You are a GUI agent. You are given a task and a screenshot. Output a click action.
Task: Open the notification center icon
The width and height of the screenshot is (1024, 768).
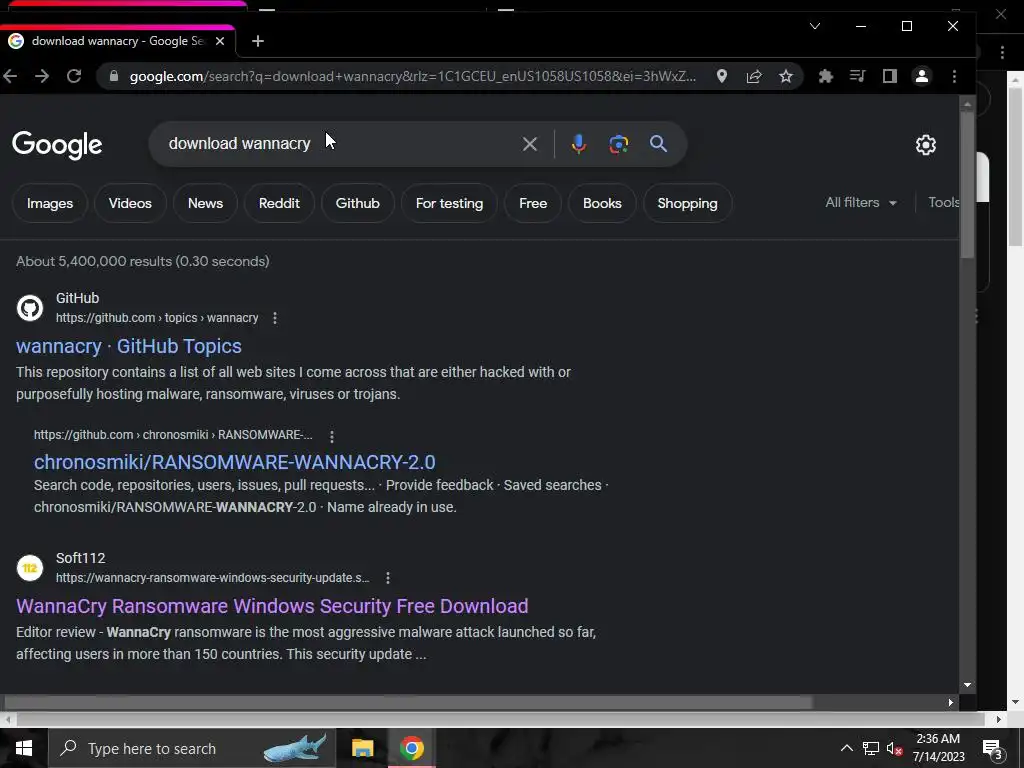[993, 748]
